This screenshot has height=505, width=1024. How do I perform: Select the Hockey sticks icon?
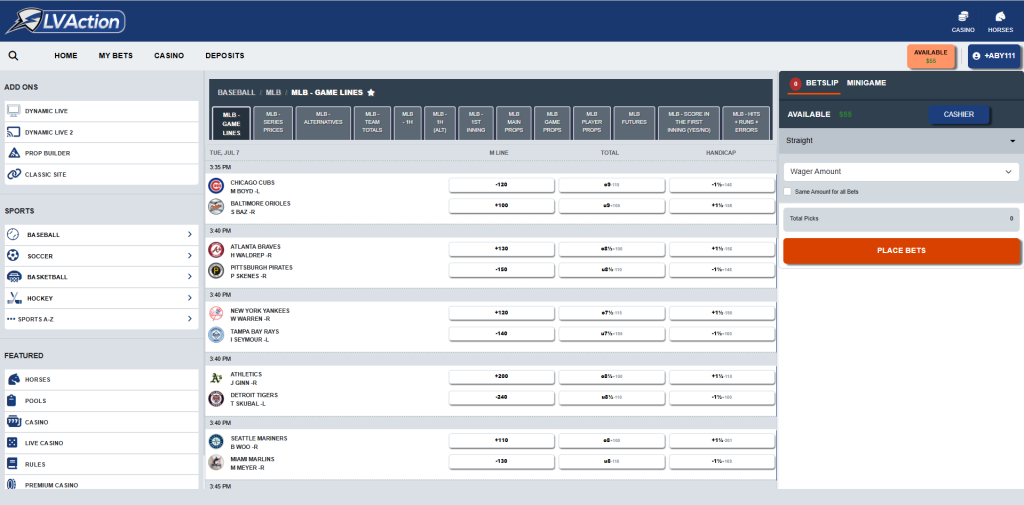coord(13,299)
